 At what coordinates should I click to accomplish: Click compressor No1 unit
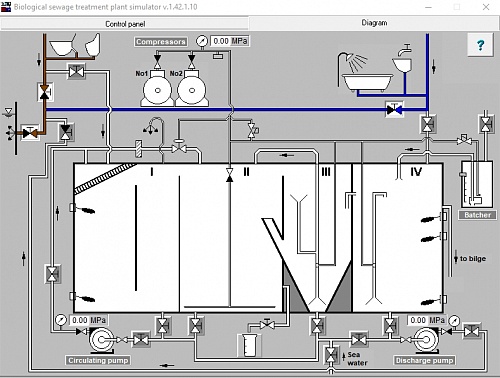(157, 89)
